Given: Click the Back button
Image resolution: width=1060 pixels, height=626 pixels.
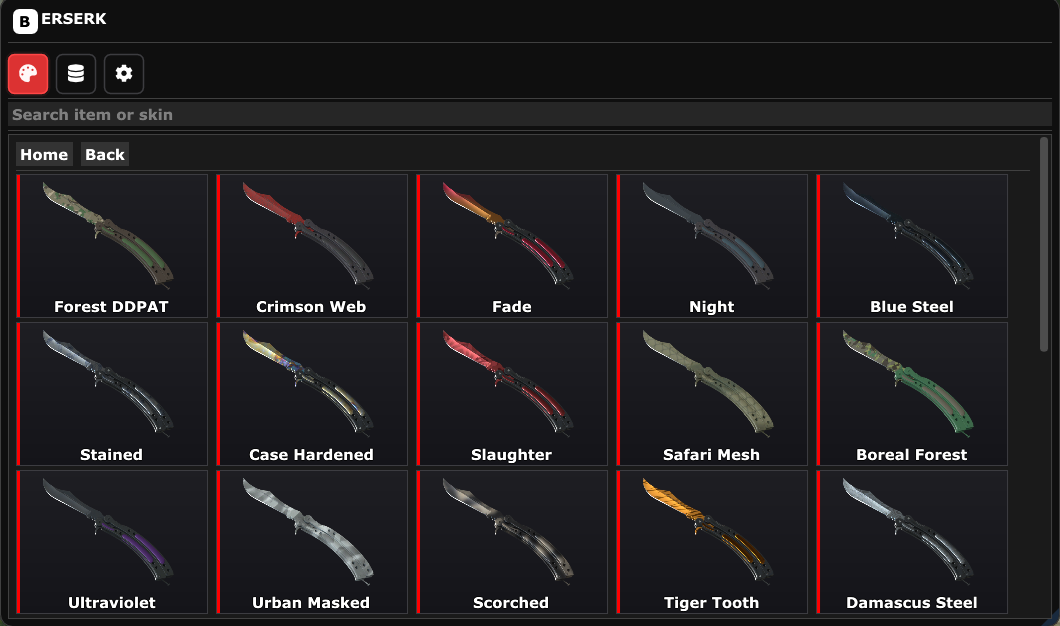Looking at the screenshot, I should pos(105,154).
